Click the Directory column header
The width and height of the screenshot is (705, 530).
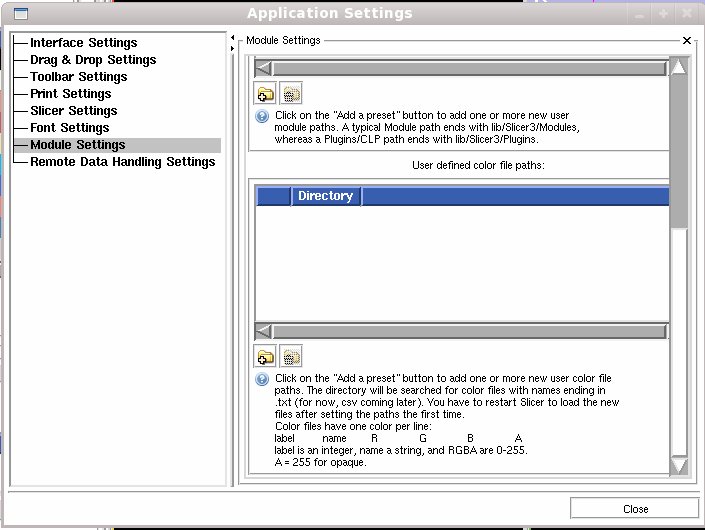tap(325, 196)
